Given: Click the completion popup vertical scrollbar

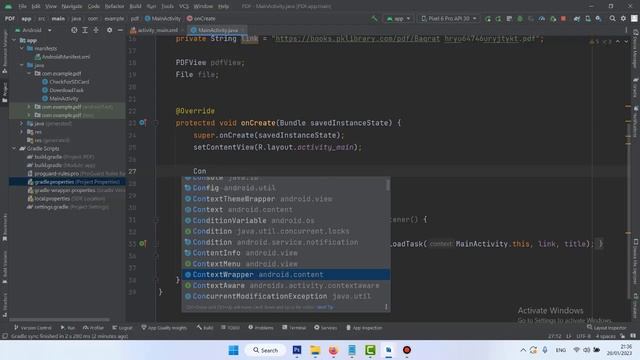Looking at the screenshot, I should pos(387,185).
